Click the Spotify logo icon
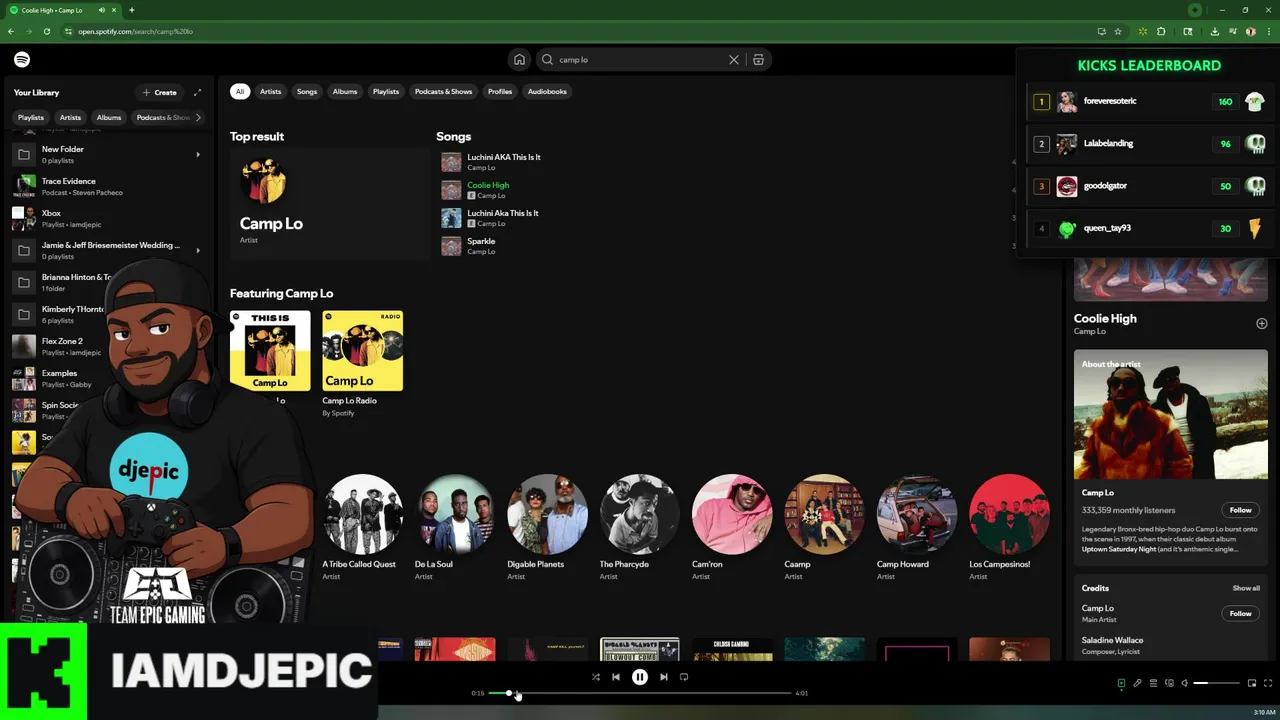Screen dimensions: 1280x720 click(x=22, y=59)
